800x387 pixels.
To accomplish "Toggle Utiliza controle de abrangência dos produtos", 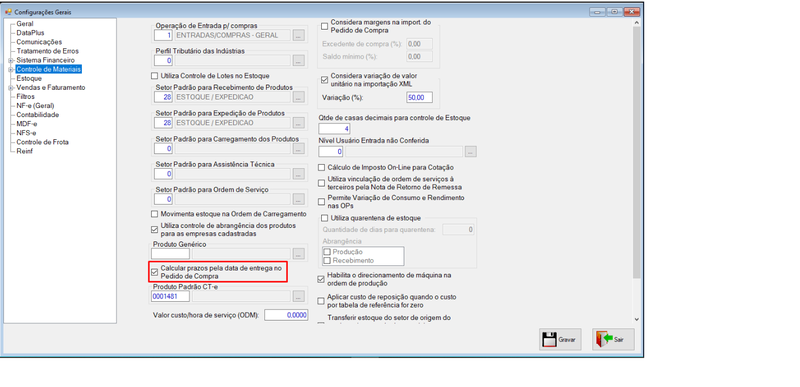I will (x=155, y=229).
